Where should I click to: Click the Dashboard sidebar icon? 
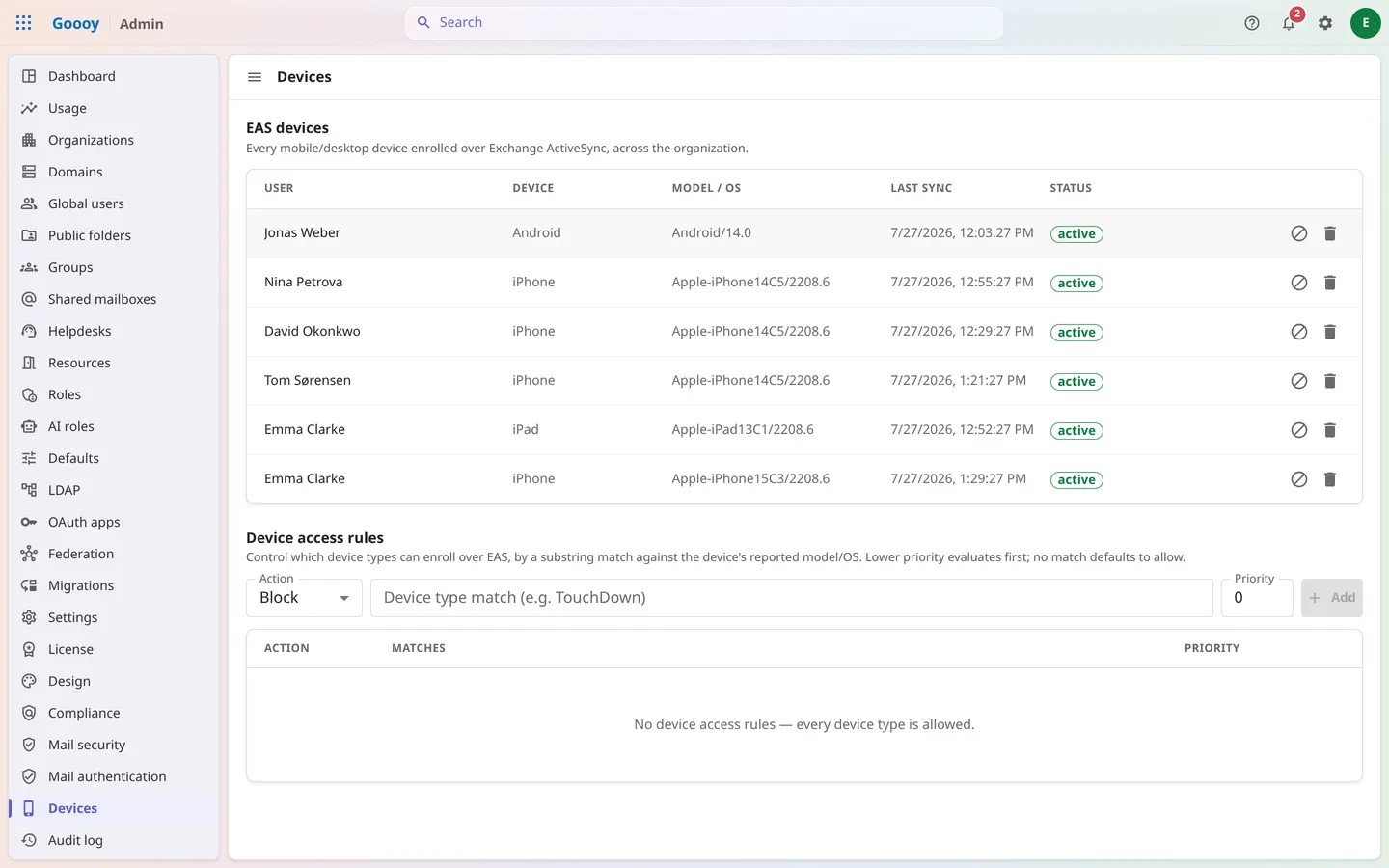click(x=29, y=76)
